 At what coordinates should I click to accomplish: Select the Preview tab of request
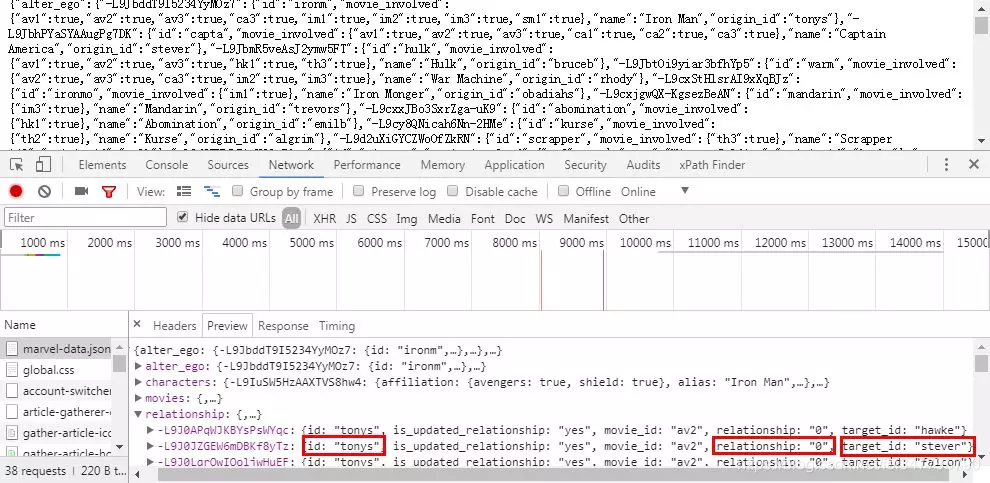click(x=227, y=326)
